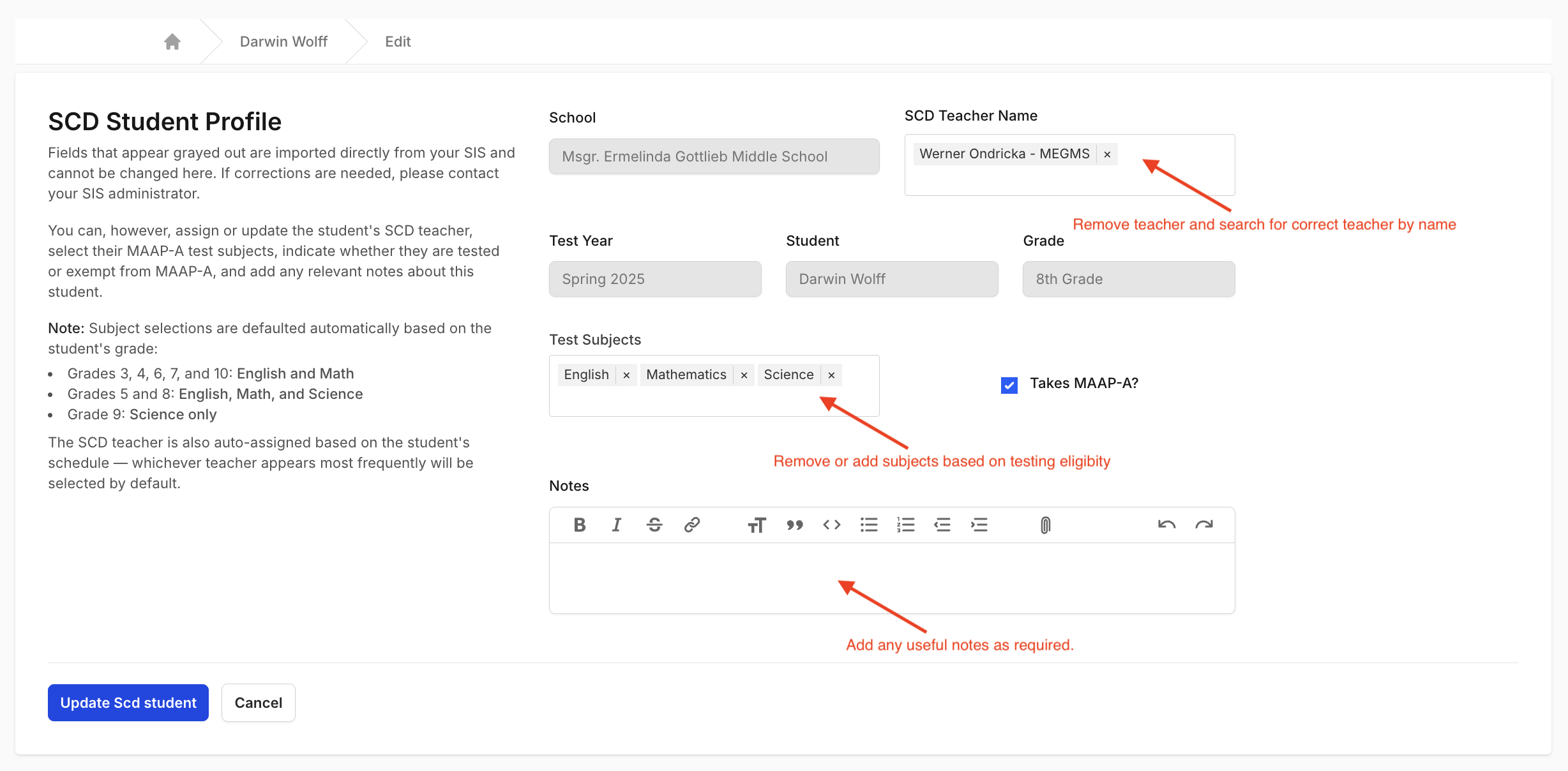The width and height of the screenshot is (1568, 771).
Task: Insert a link using the link icon
Action: pos(692,525)
